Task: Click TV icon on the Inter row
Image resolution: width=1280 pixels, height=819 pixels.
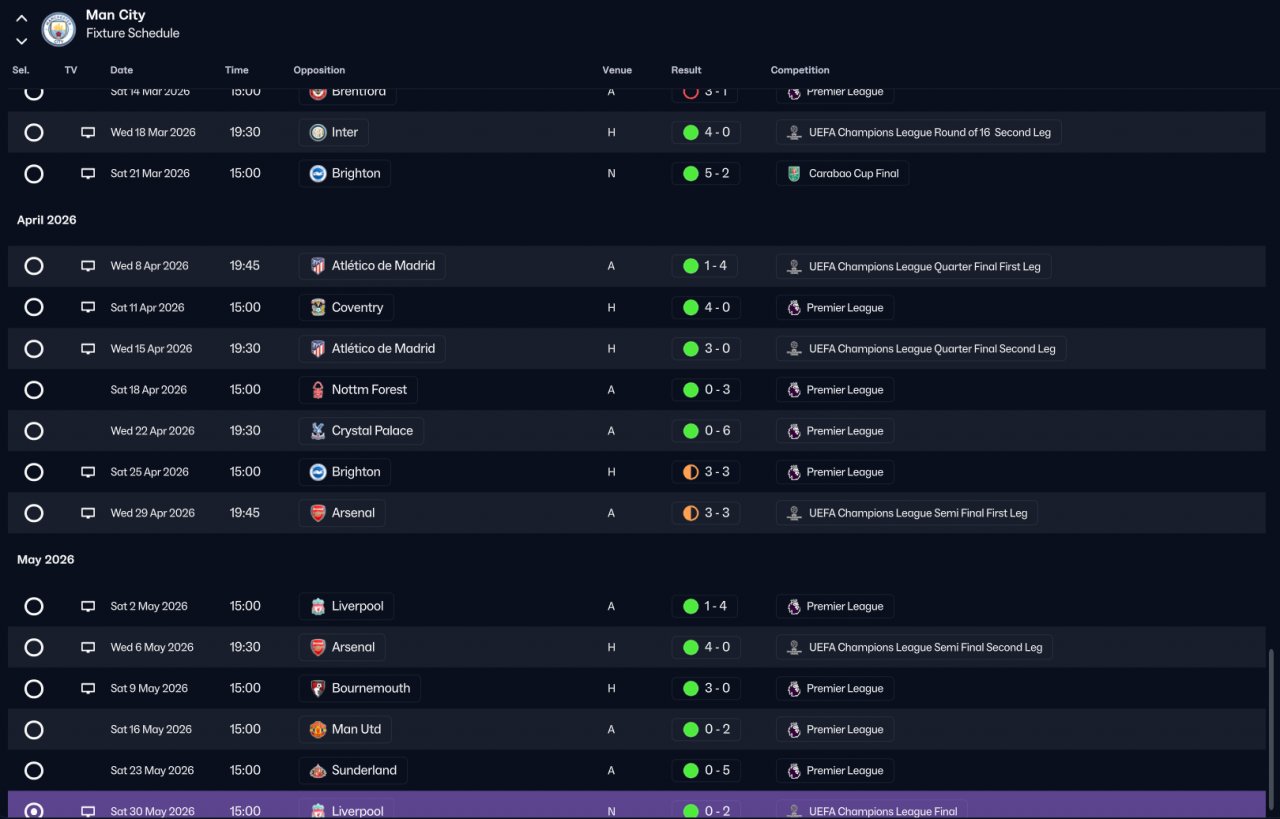Action: coord(88,132)
